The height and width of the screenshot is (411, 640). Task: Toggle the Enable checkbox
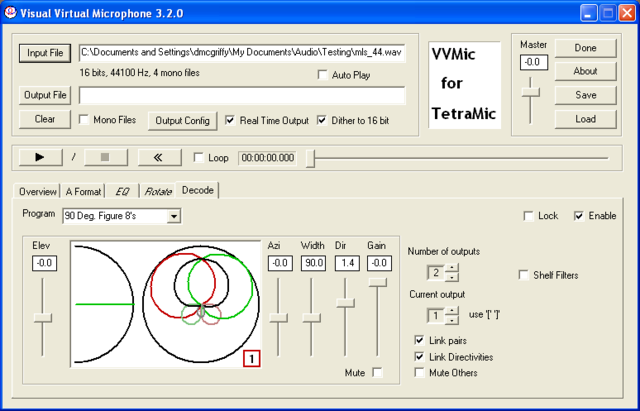579,216
